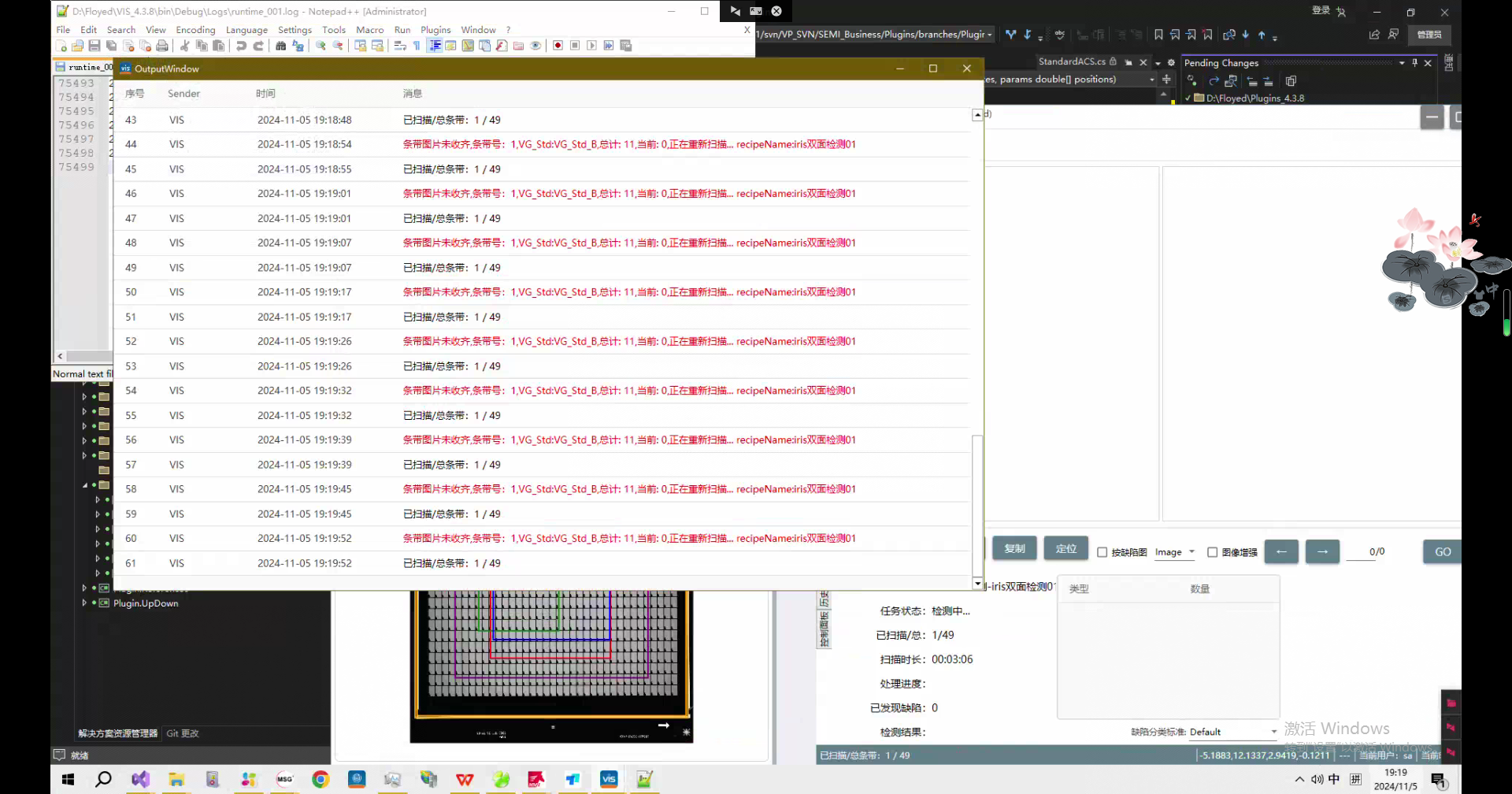Select OutputWindow row 61 已扫描/总条带 message
The image size is (1512, 794).
[451, 563]
